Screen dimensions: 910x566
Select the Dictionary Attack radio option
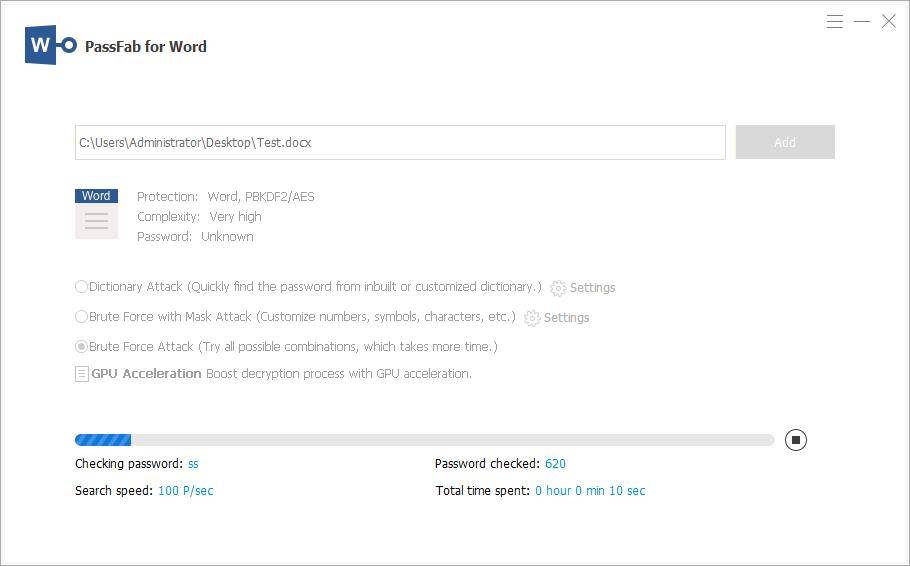point(82,287)
